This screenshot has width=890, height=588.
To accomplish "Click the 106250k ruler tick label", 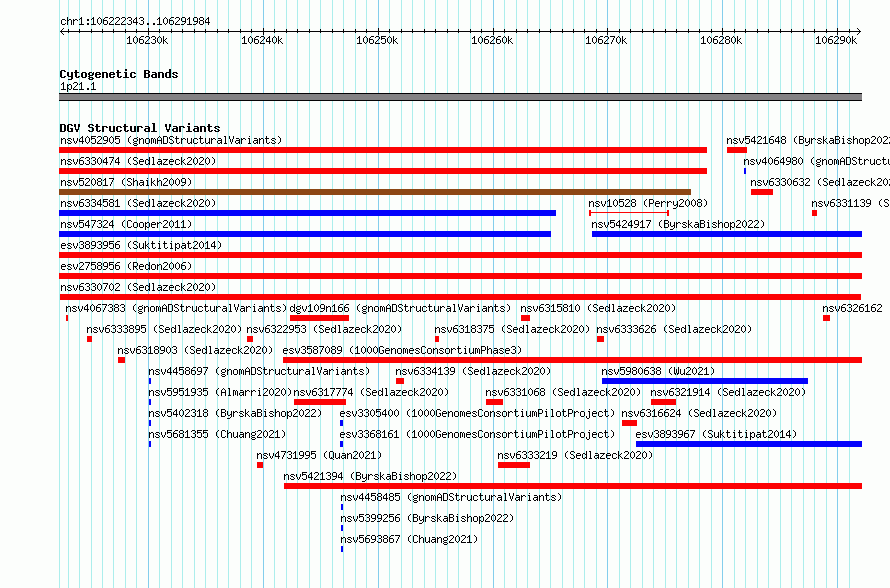I will coord(377,40).
